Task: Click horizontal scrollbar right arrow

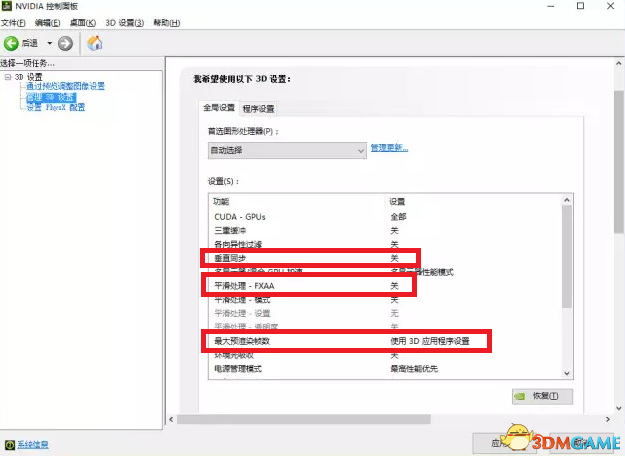Action: pos(607,419)
